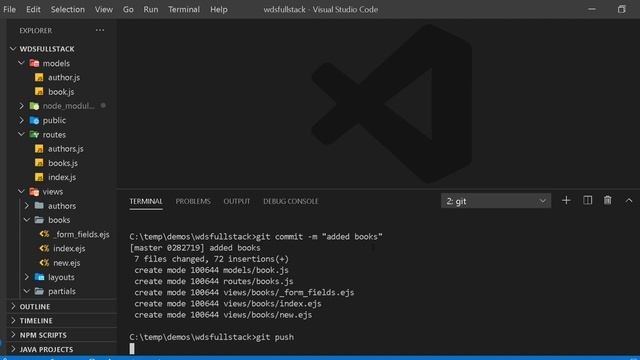Click the books folder icon
640x360 pixels.
[x=39, y=220]
